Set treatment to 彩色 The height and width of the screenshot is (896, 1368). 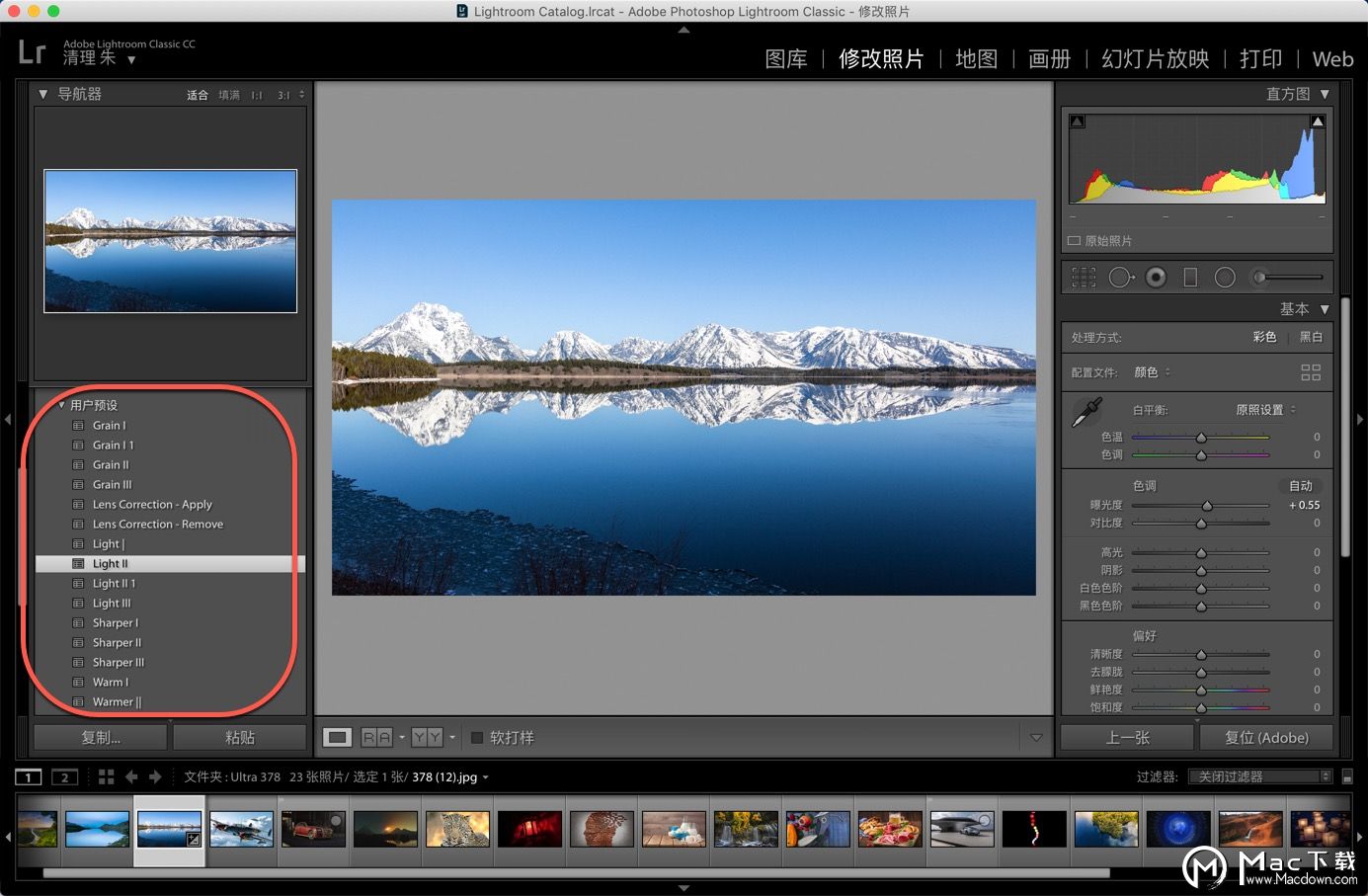click(x=1264, y=337)
